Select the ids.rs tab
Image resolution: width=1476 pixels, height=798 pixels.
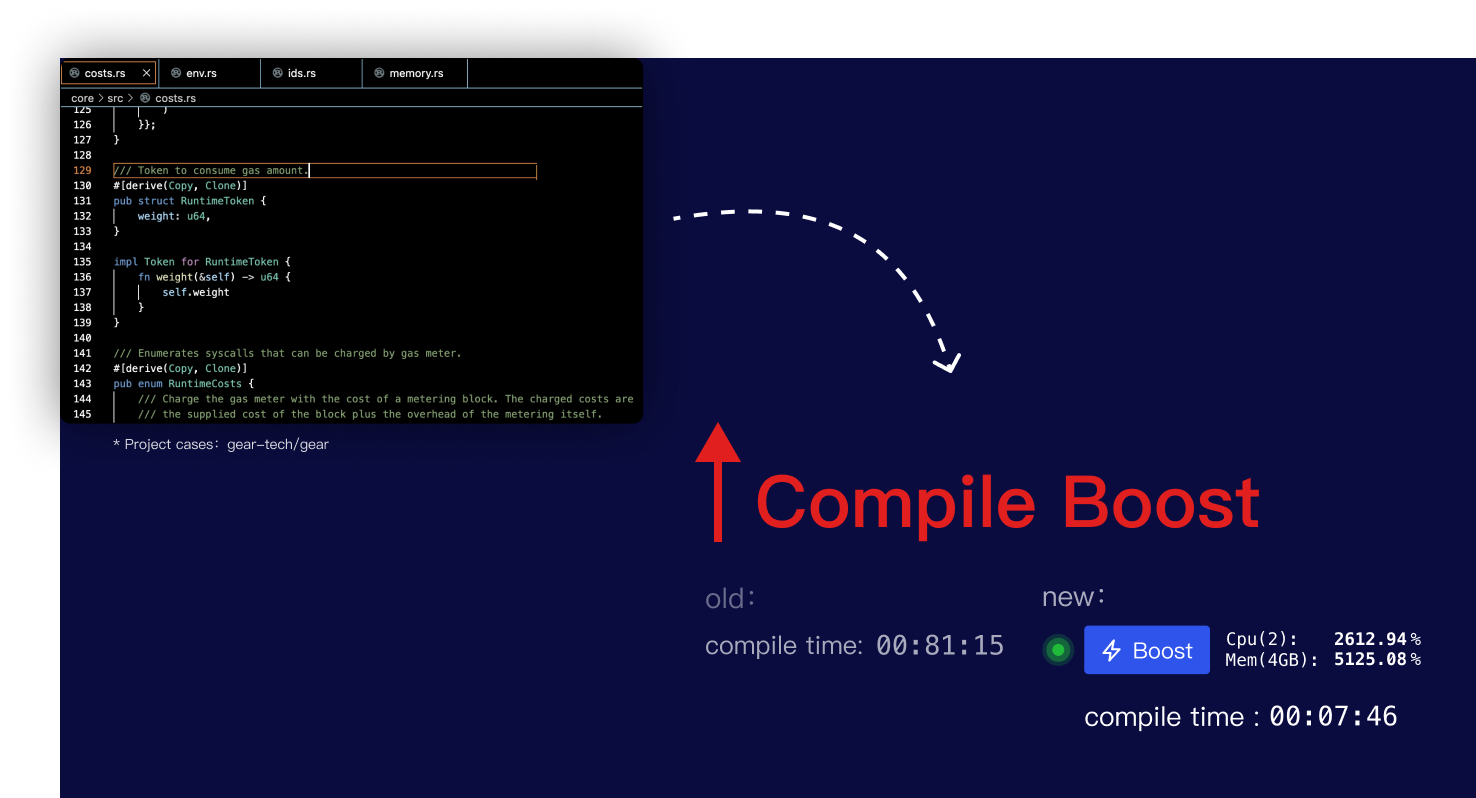311,73
